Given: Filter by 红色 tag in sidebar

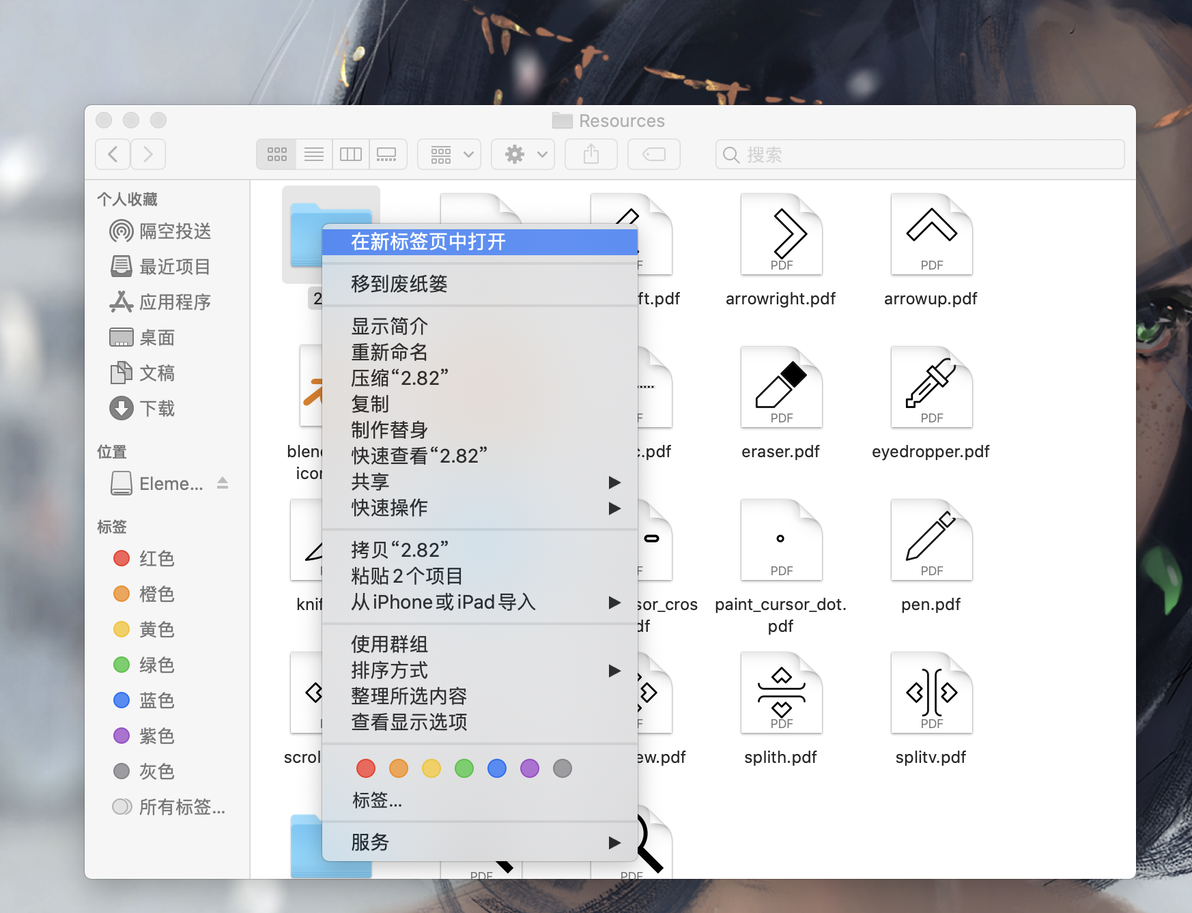Looking at the screenshot, I should (144, 558).
